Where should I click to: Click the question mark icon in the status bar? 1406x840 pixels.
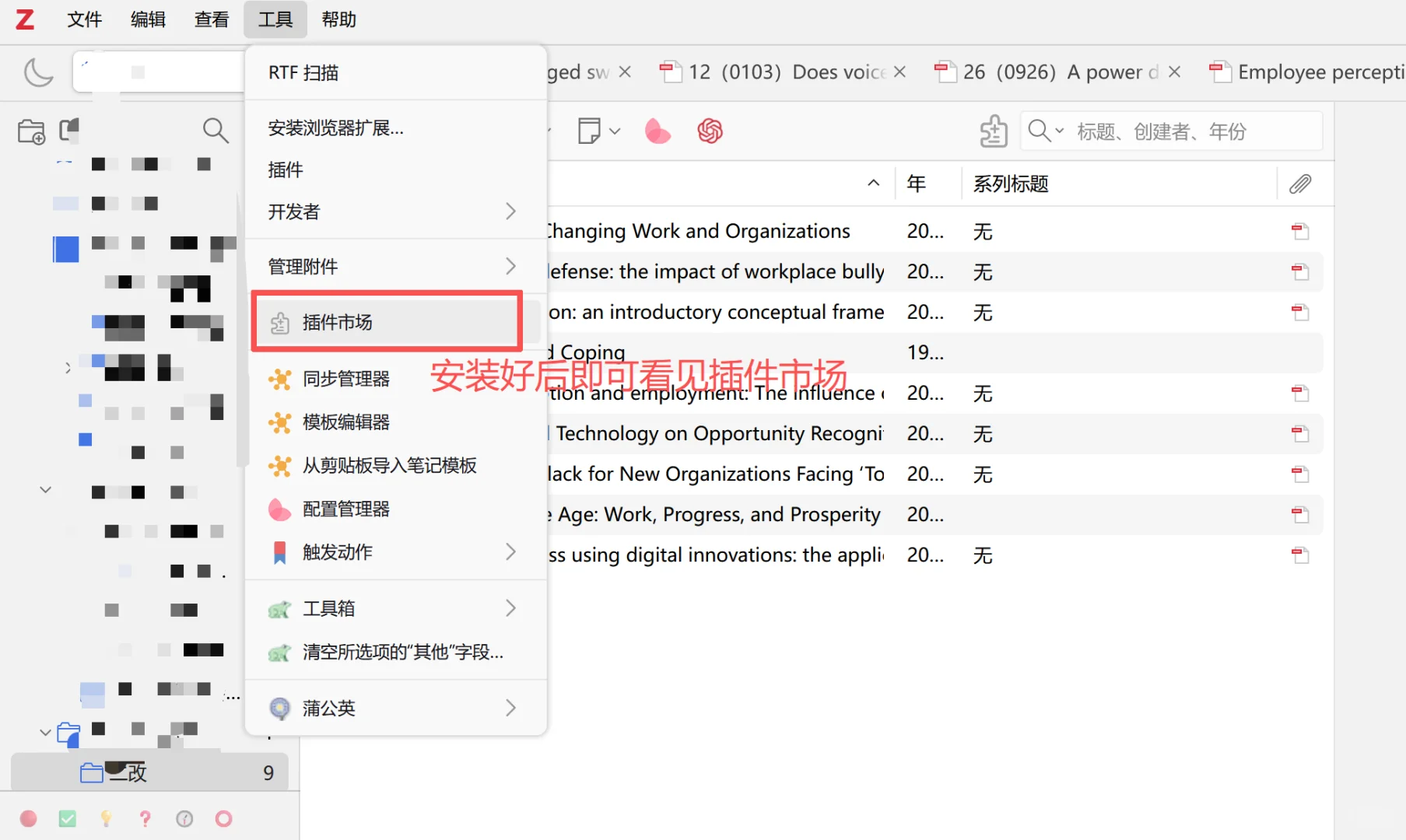pos(146,818)
